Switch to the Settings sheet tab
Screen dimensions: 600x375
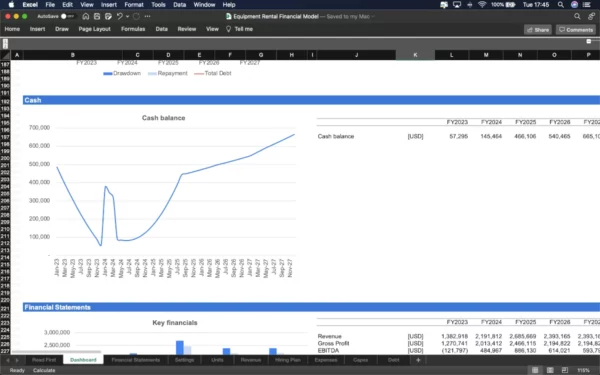click(184, 360)
